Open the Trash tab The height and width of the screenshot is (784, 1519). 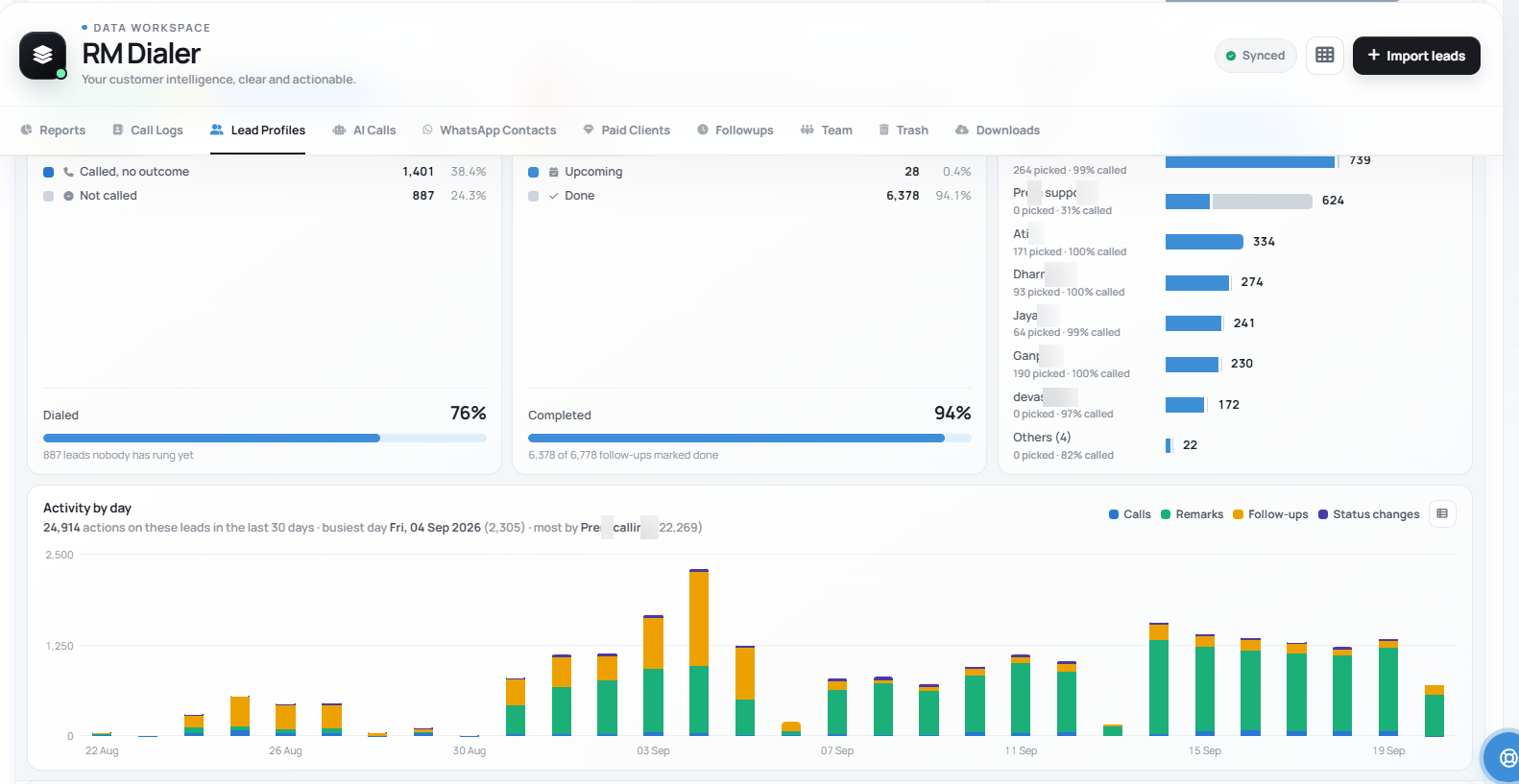[x=903, y=131]
